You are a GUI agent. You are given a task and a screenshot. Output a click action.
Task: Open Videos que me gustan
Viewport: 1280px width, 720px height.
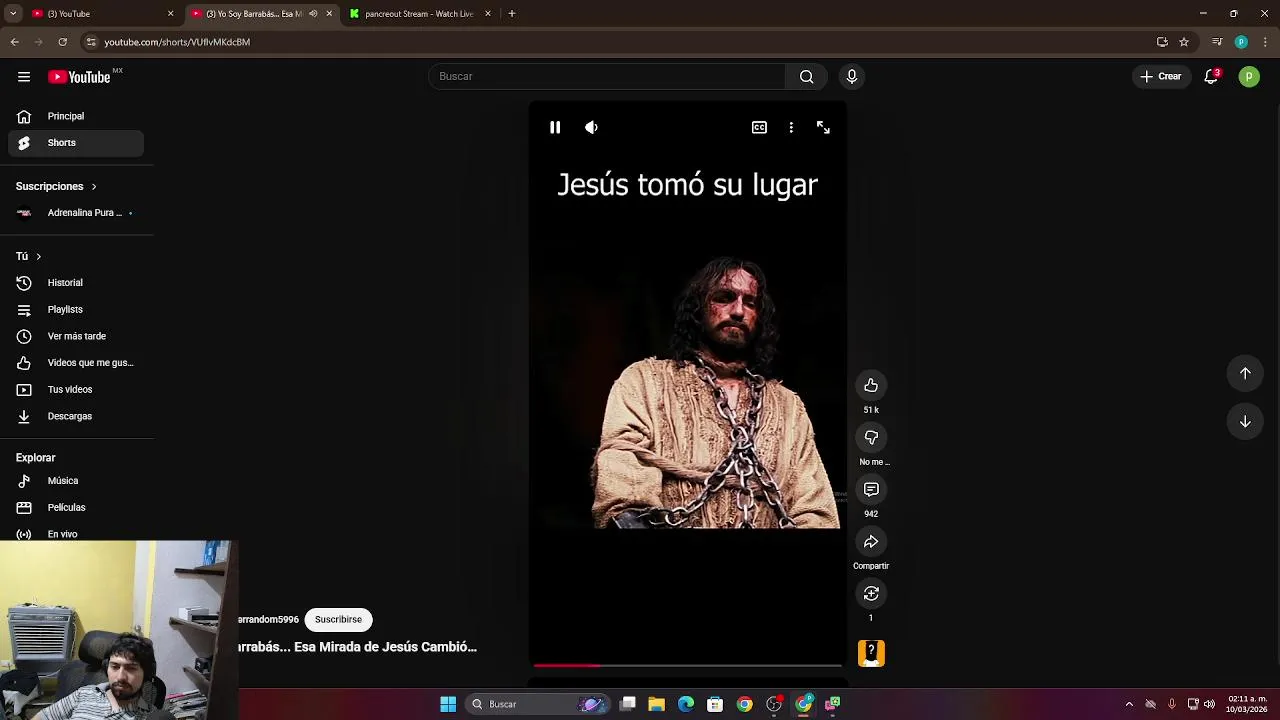tap(76, 363)
